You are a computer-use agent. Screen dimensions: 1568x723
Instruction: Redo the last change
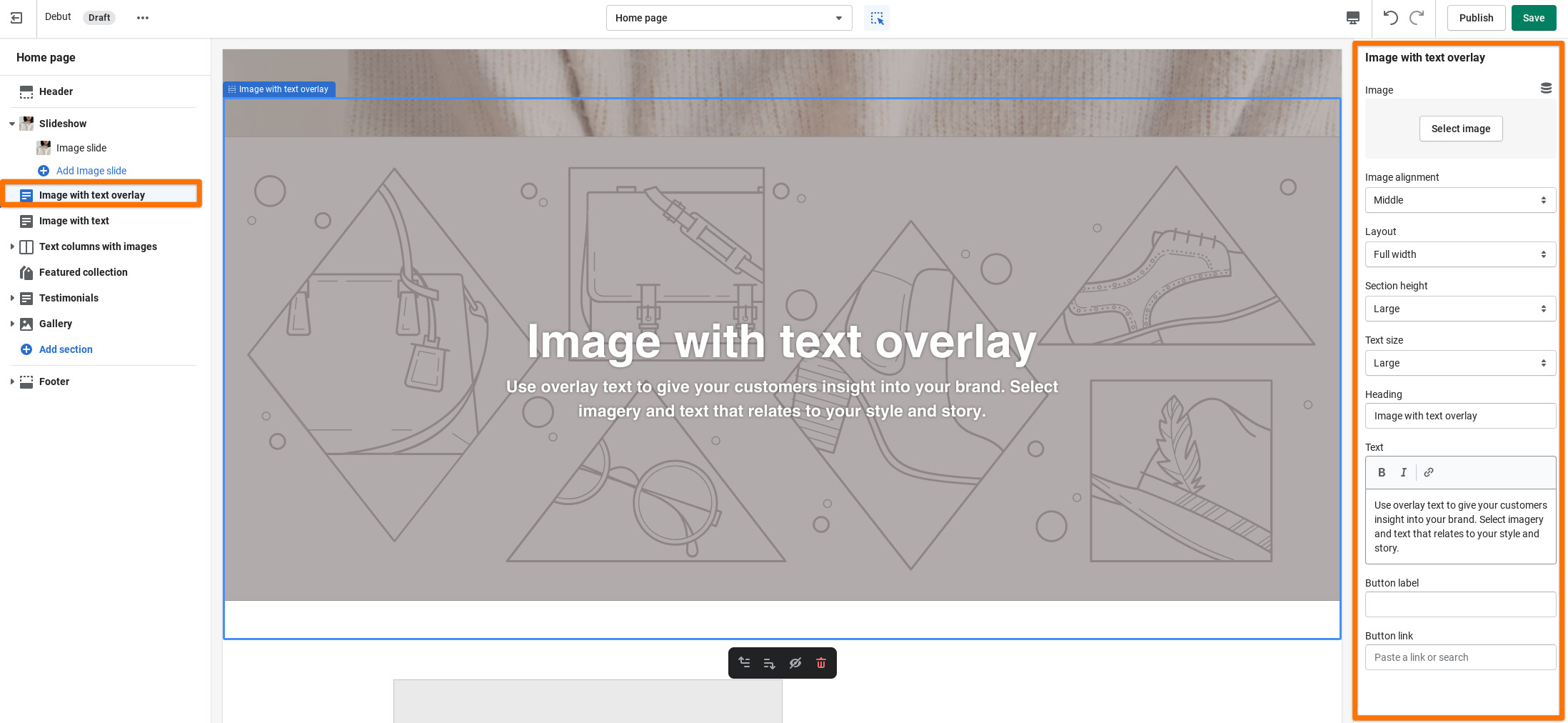click(1417, 18)
